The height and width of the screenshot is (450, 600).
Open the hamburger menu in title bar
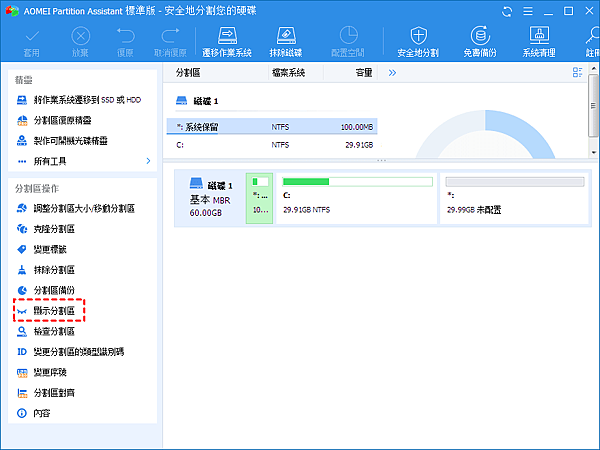point(528,11)
